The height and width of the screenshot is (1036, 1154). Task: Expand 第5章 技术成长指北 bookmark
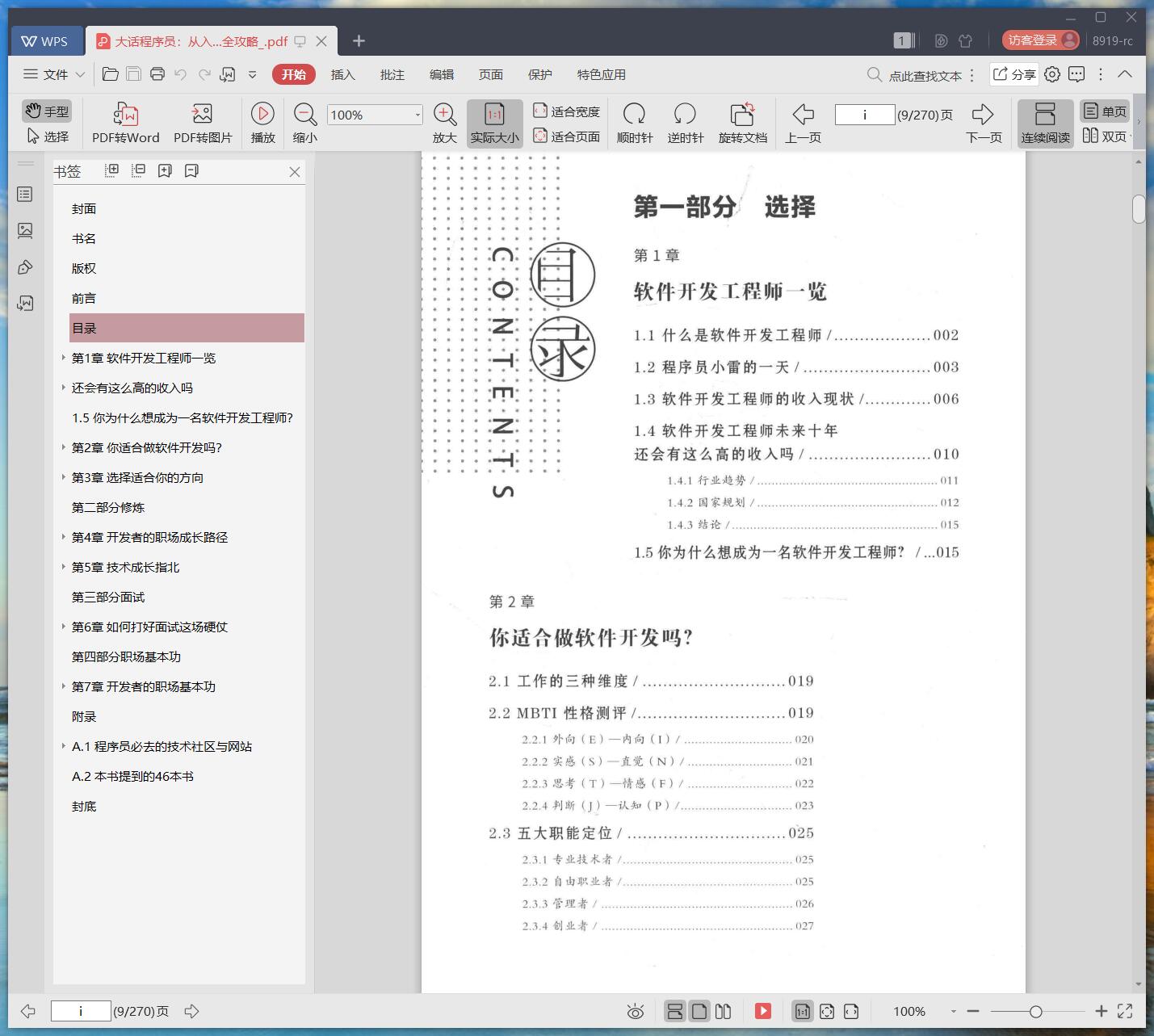click(63, 567)
